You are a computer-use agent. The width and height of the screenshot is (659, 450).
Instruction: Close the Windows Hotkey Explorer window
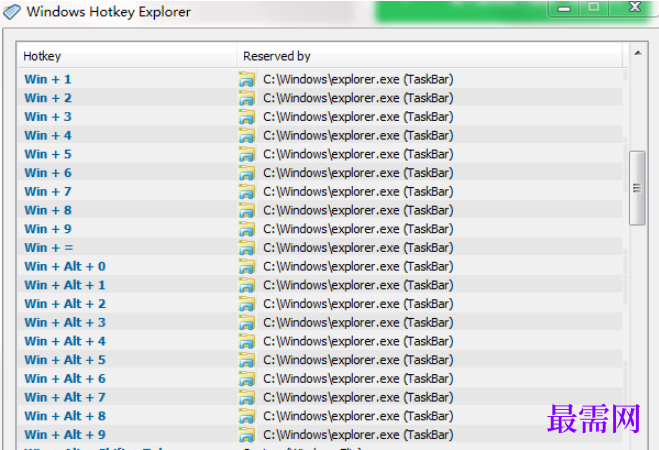click(633, 8)
